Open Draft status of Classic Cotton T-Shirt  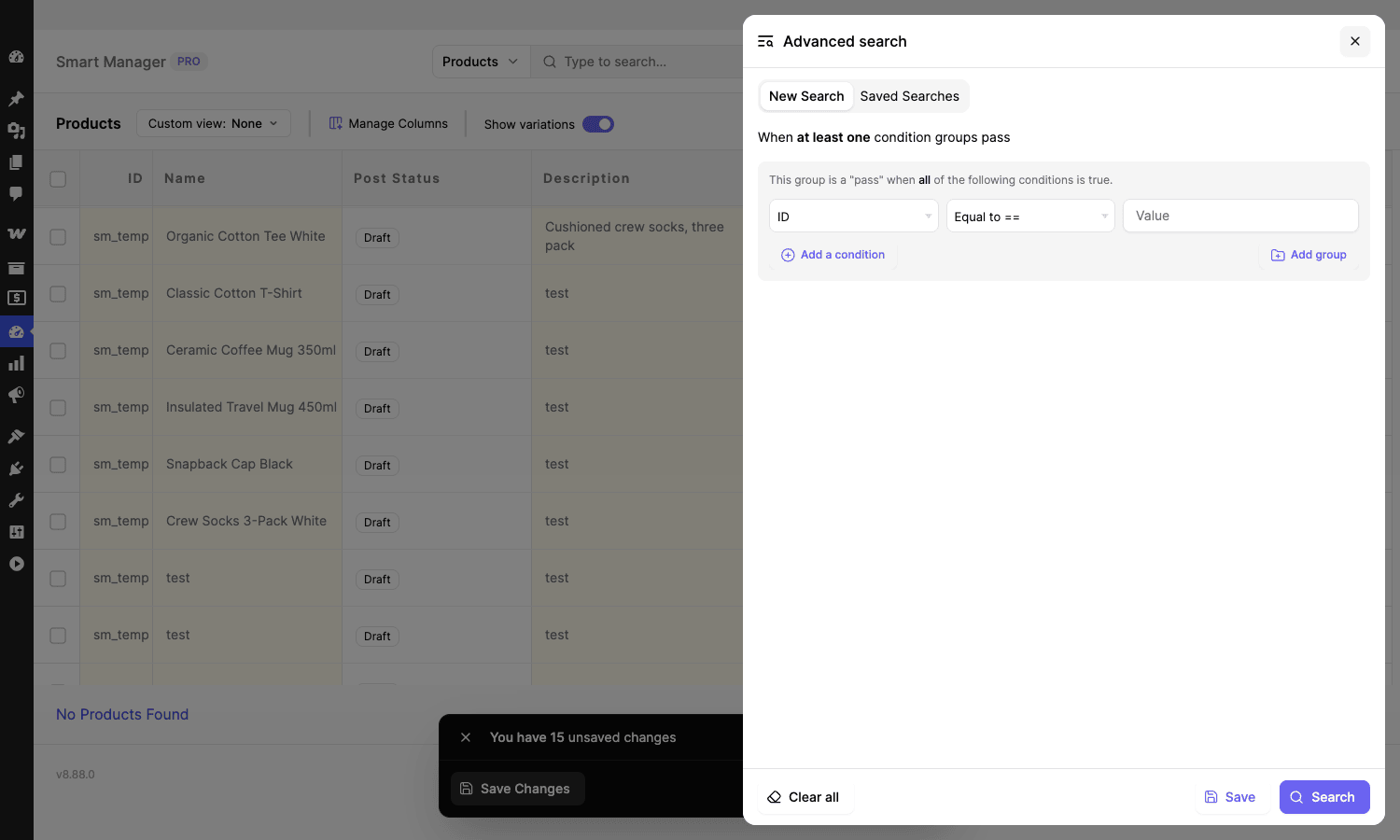[377, 295]
